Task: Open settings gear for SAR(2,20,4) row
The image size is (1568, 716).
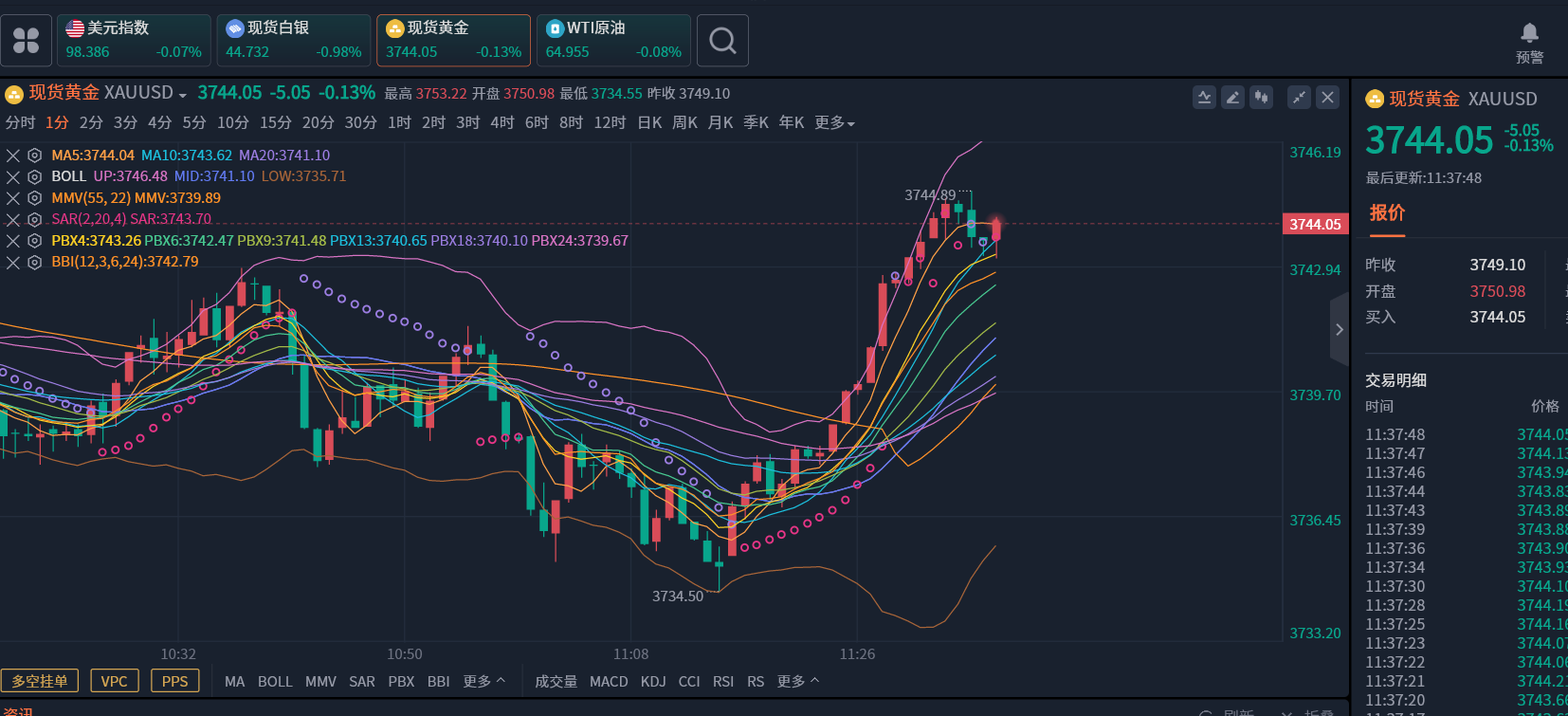Action: [34, 219]
